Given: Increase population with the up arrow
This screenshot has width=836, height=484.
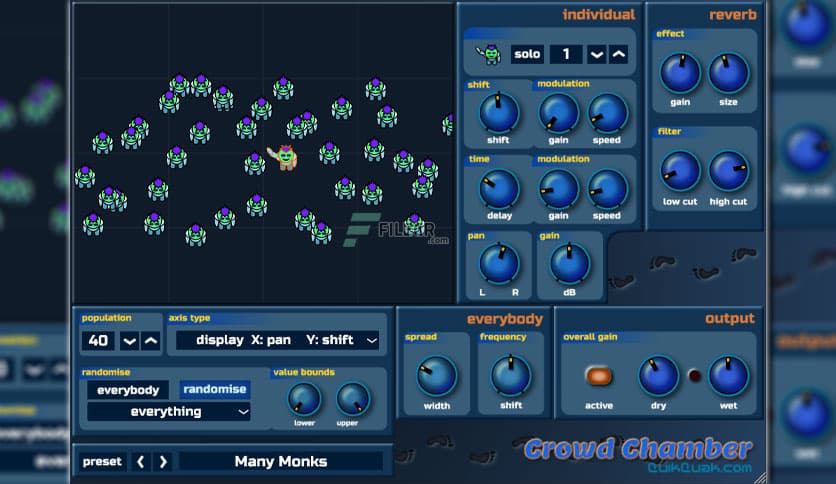Looking at the screenshot, I should point(151,341).
